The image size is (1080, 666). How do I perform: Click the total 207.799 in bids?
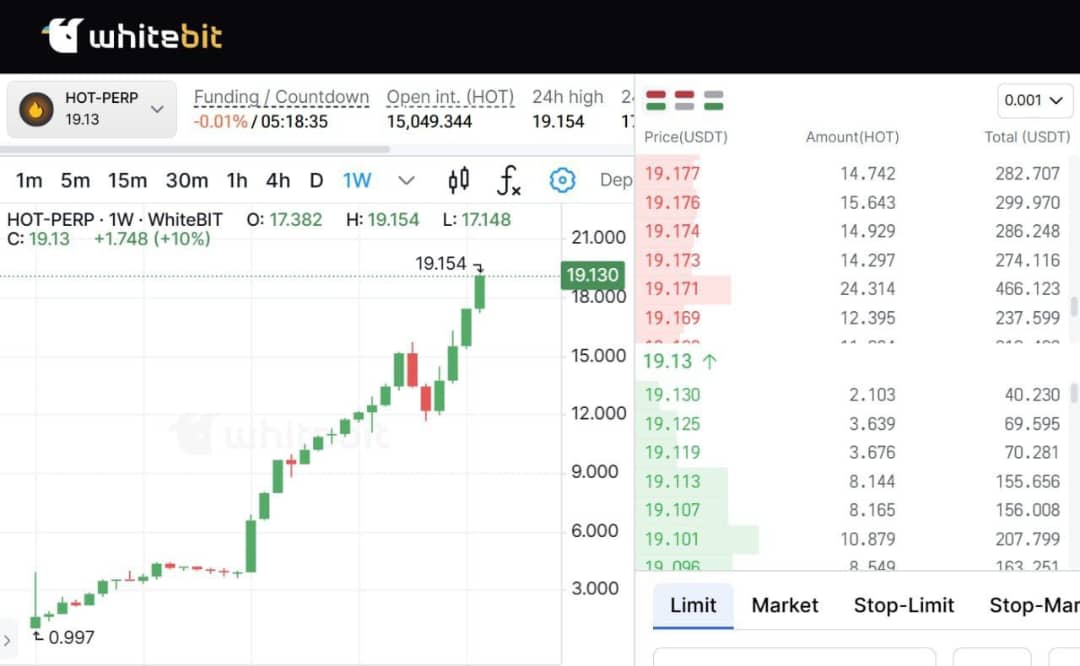click(1027, 539)
